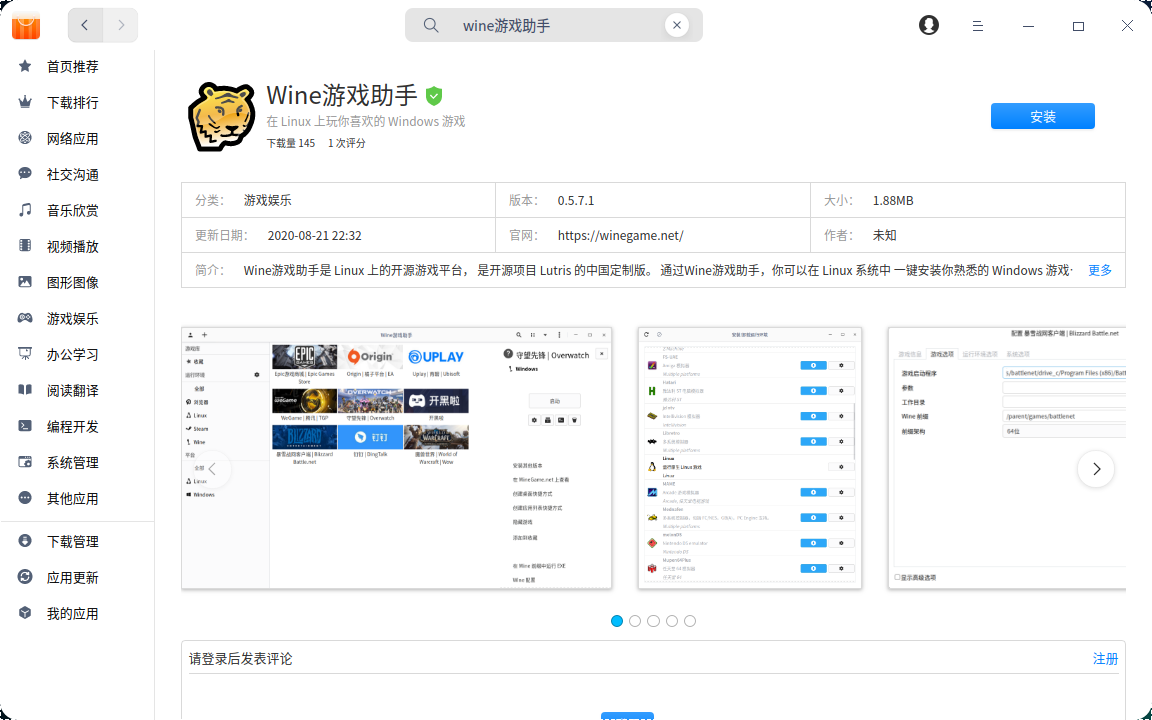This screenshot has width=1152, height=720.
Task: Select the third carousel page dot
Action: point(653,621)
